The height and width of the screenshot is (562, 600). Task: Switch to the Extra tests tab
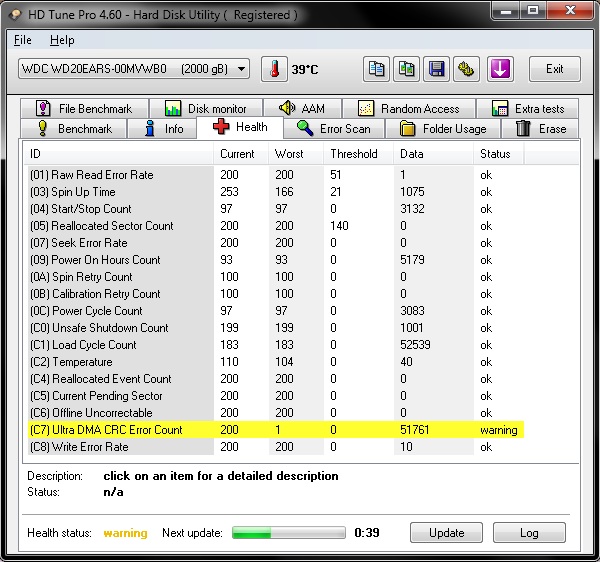point(528,109)
